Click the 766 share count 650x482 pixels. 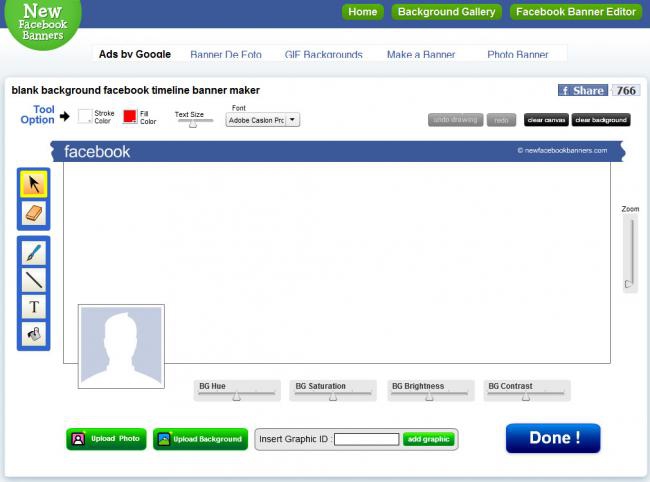[626, 90]
